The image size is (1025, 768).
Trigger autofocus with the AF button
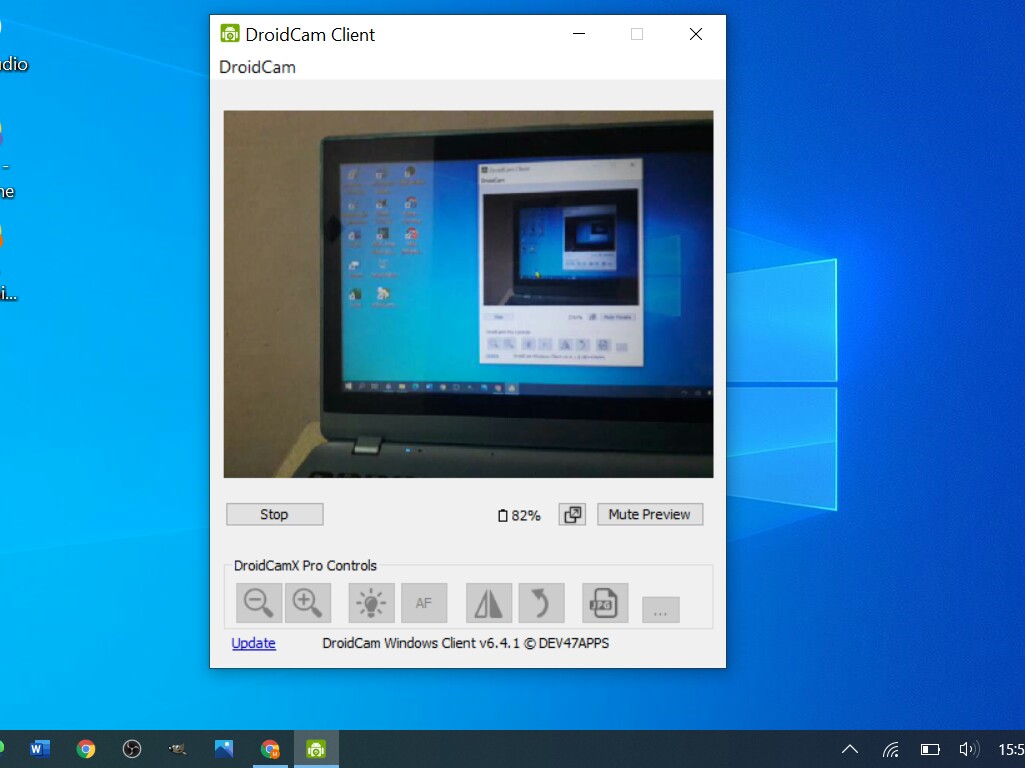pyautogui.click(x=424, y=603)
